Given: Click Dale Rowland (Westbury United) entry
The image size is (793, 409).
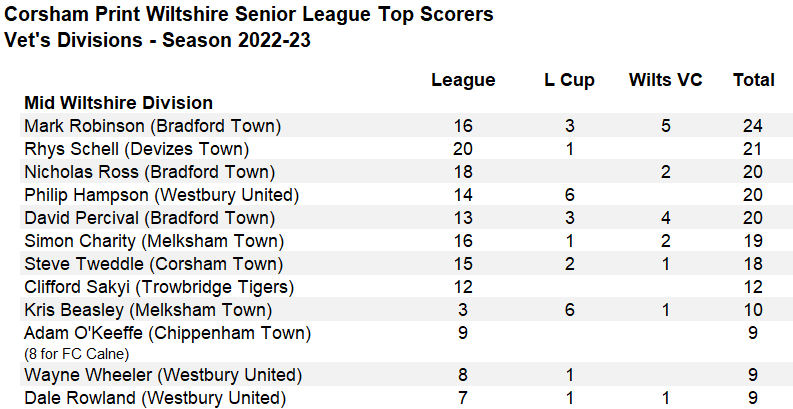Looking at the screenshot, I should 155,398.
